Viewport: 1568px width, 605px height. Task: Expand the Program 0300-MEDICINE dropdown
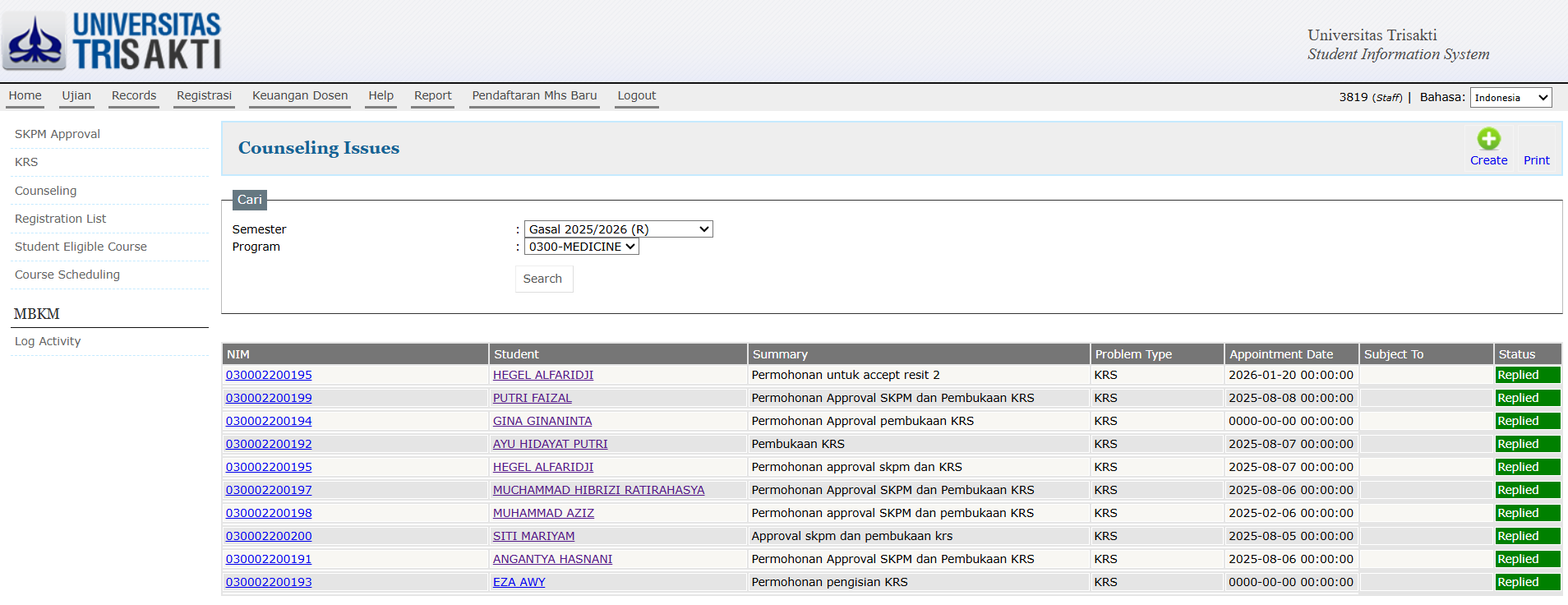point(581,247)
